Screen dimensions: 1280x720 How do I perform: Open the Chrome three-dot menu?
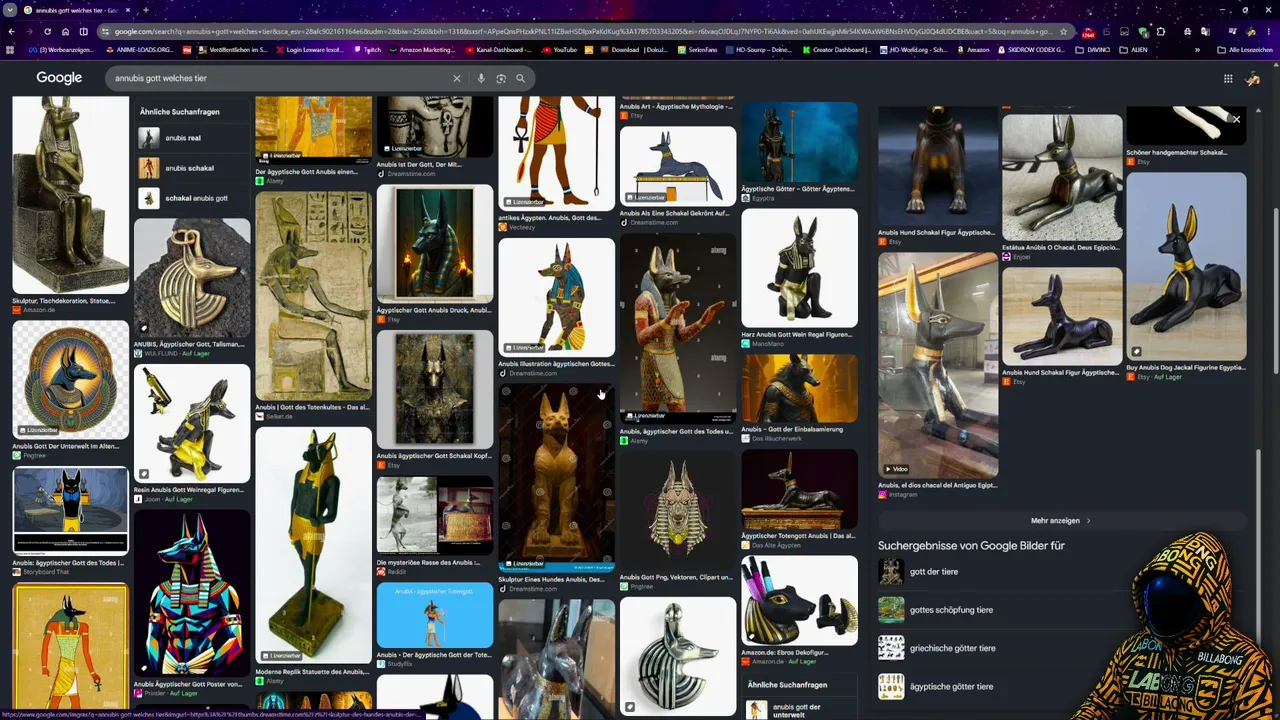[1268, 31]
